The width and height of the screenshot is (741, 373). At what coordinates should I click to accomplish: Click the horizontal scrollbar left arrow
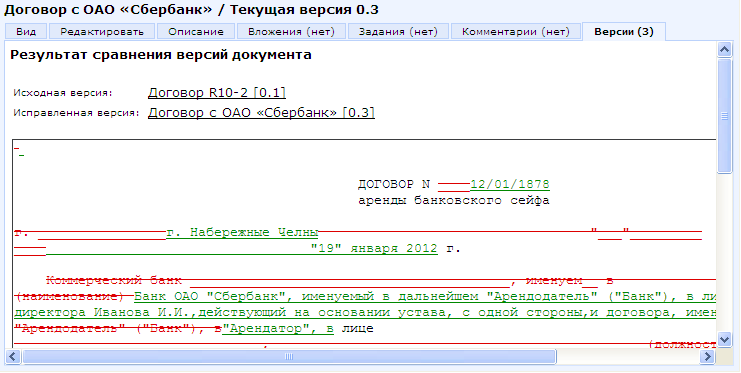coord(13,356)
